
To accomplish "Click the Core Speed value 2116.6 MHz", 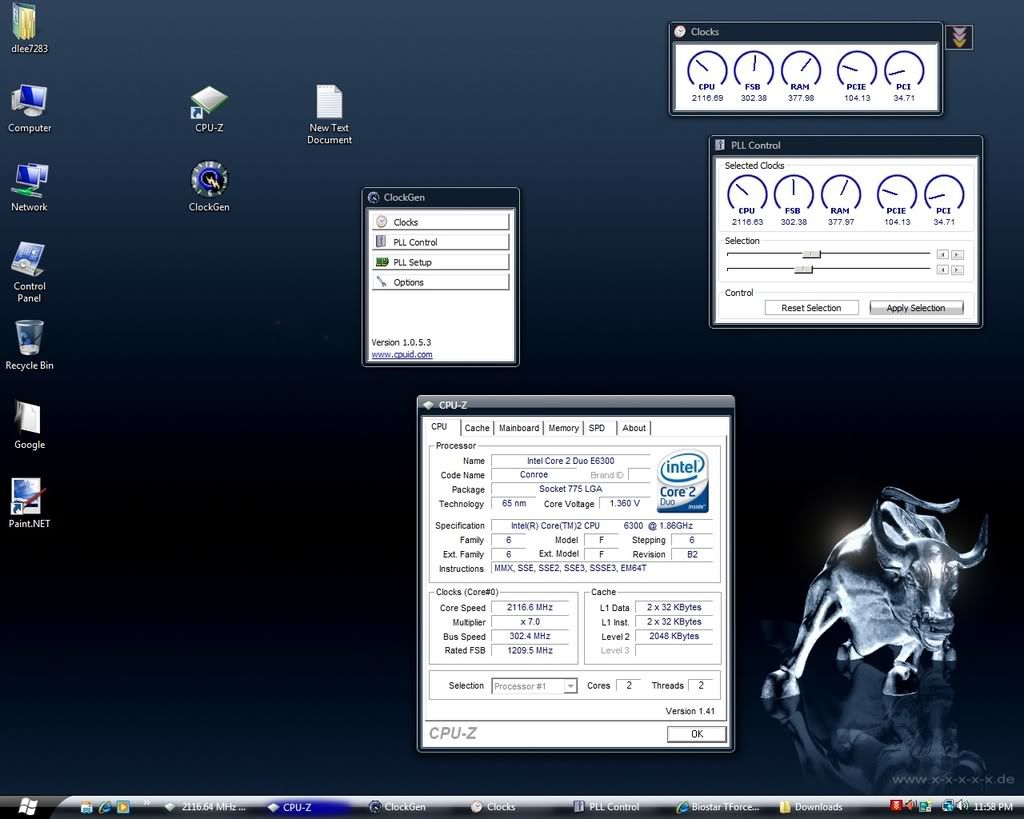I will click(x=530, y=607).
